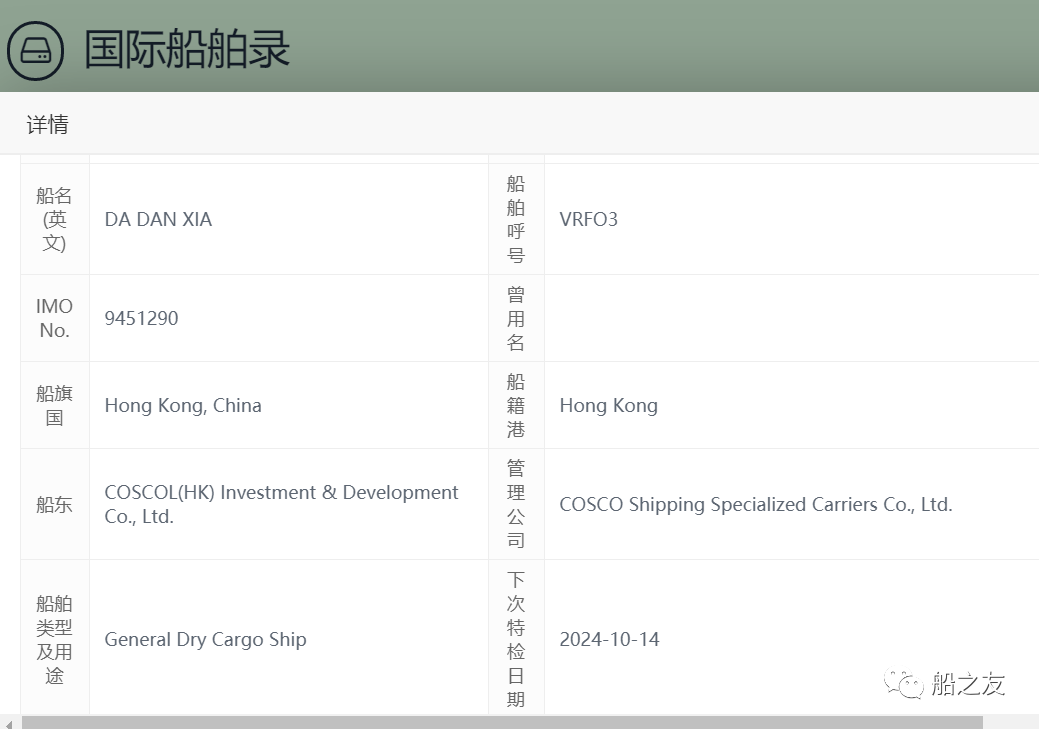
Task: Select the 详情 tab
Action: [x=47, y=124]
